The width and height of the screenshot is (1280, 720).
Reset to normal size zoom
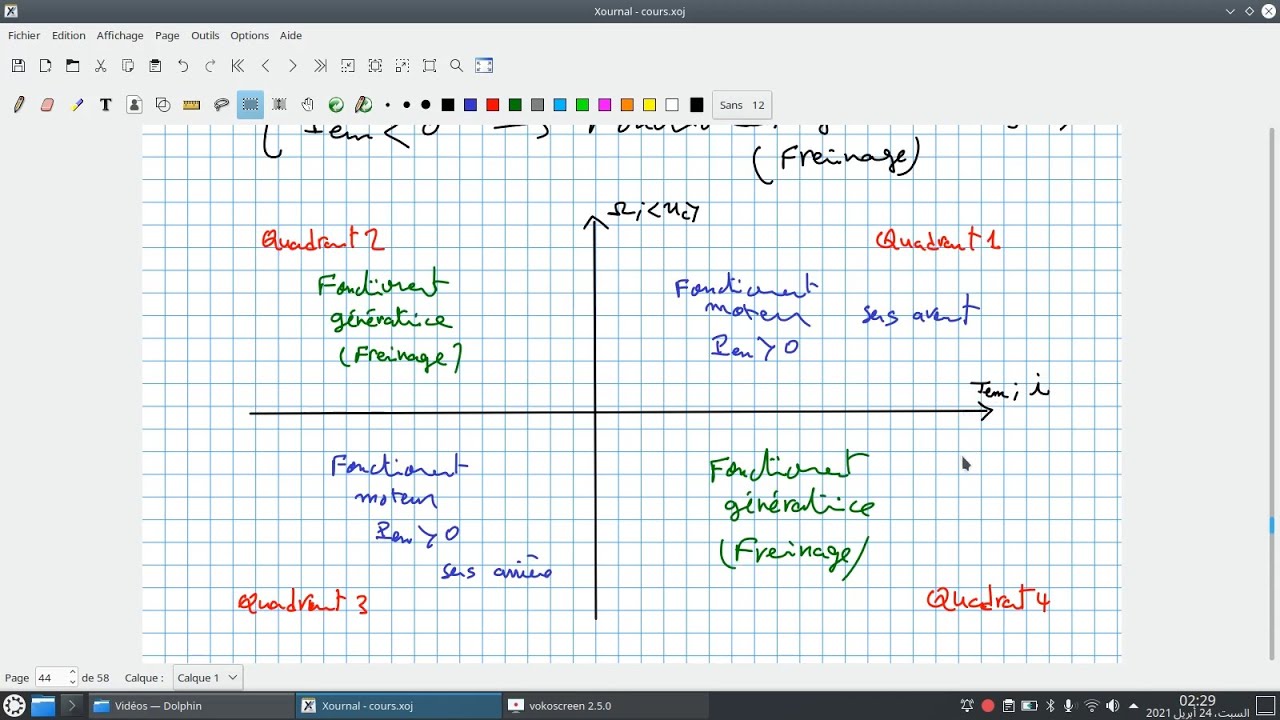pos(430,66)
